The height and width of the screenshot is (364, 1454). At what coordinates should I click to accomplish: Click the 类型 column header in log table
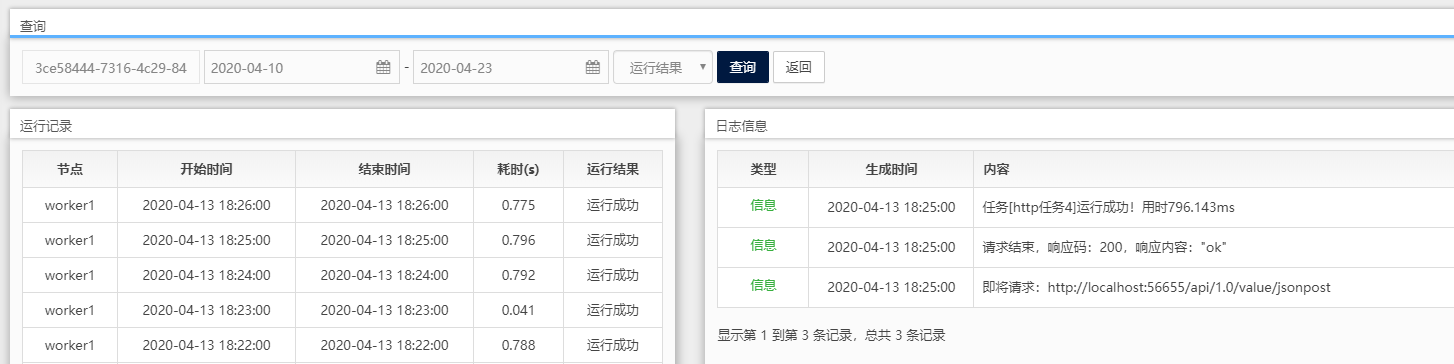[x=763, y=169]
